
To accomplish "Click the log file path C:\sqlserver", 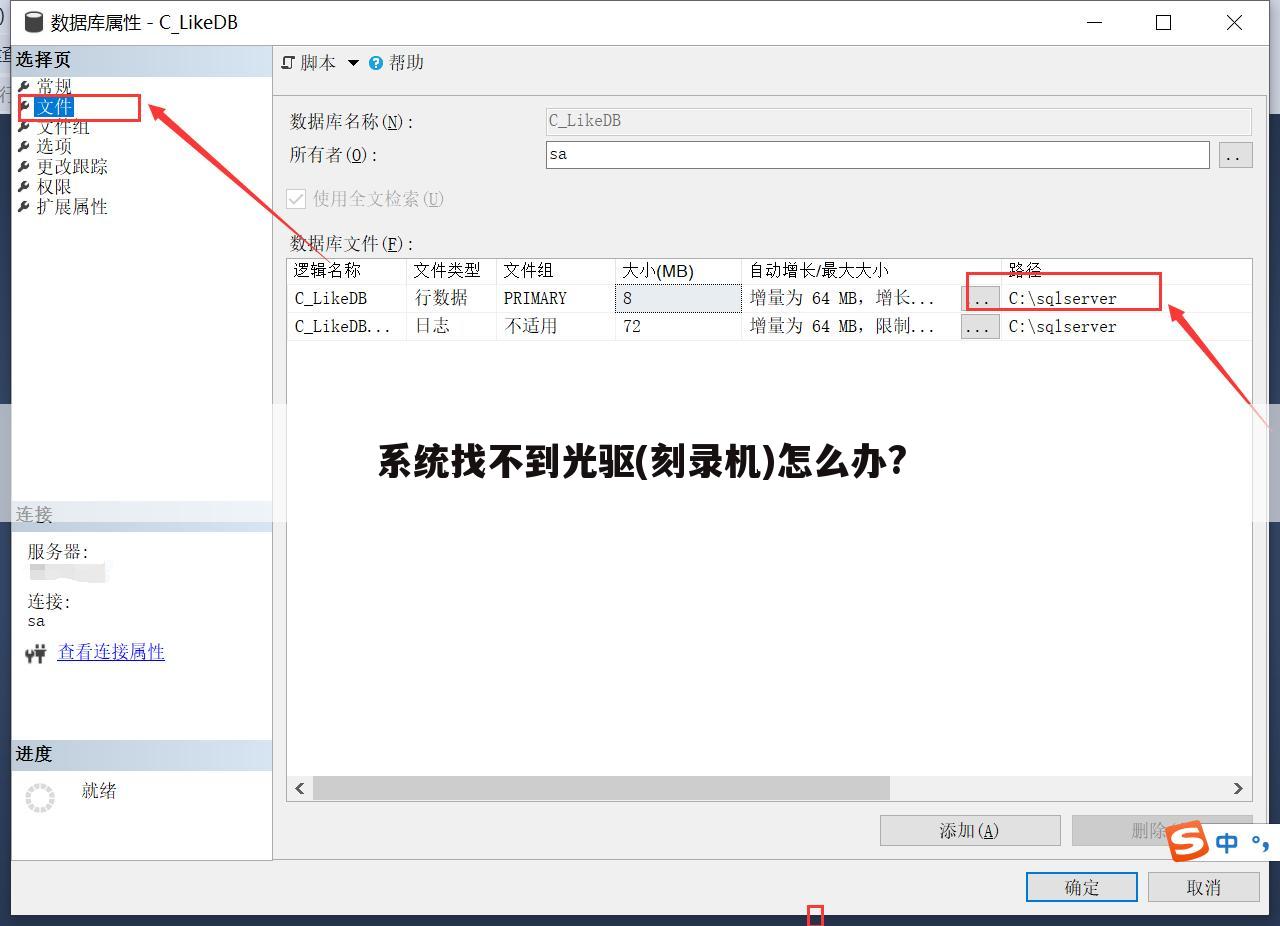I will coord(1062,326).
